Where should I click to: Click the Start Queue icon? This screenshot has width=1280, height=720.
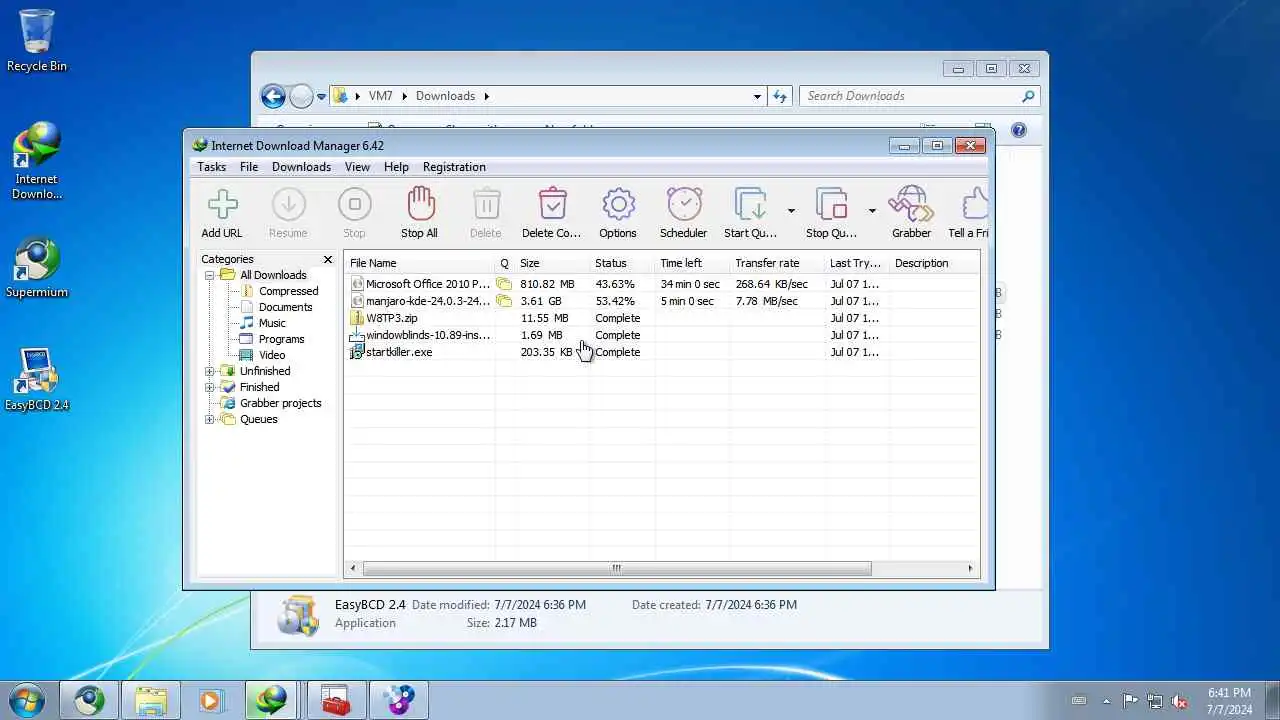point(750,204)
